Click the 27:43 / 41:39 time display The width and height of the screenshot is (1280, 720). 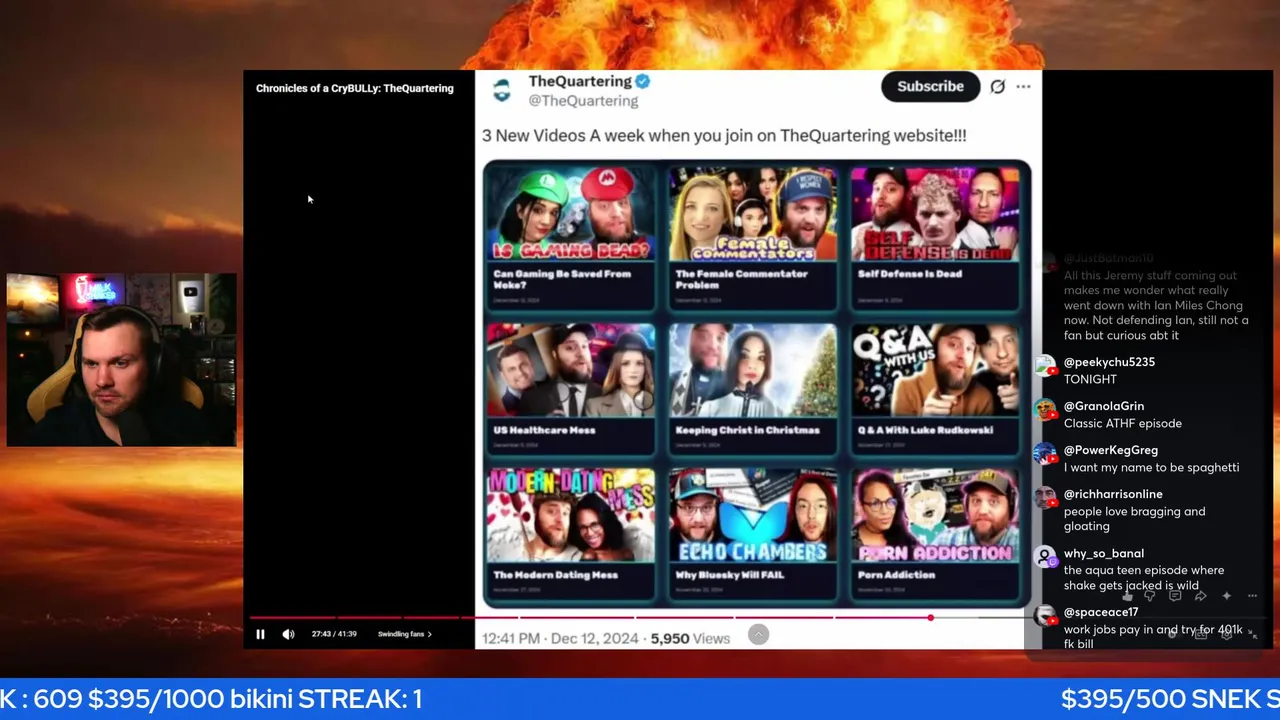click(x=334, y=634)
